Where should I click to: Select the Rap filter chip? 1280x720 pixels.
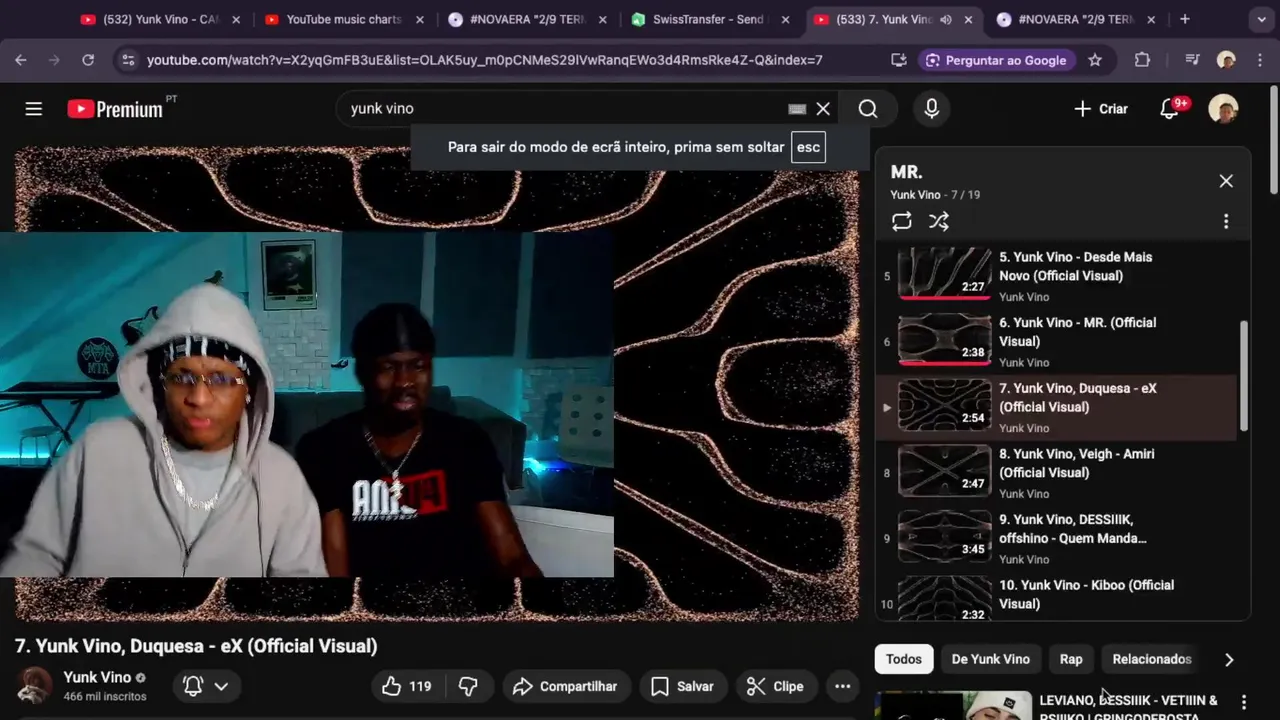1071,659
